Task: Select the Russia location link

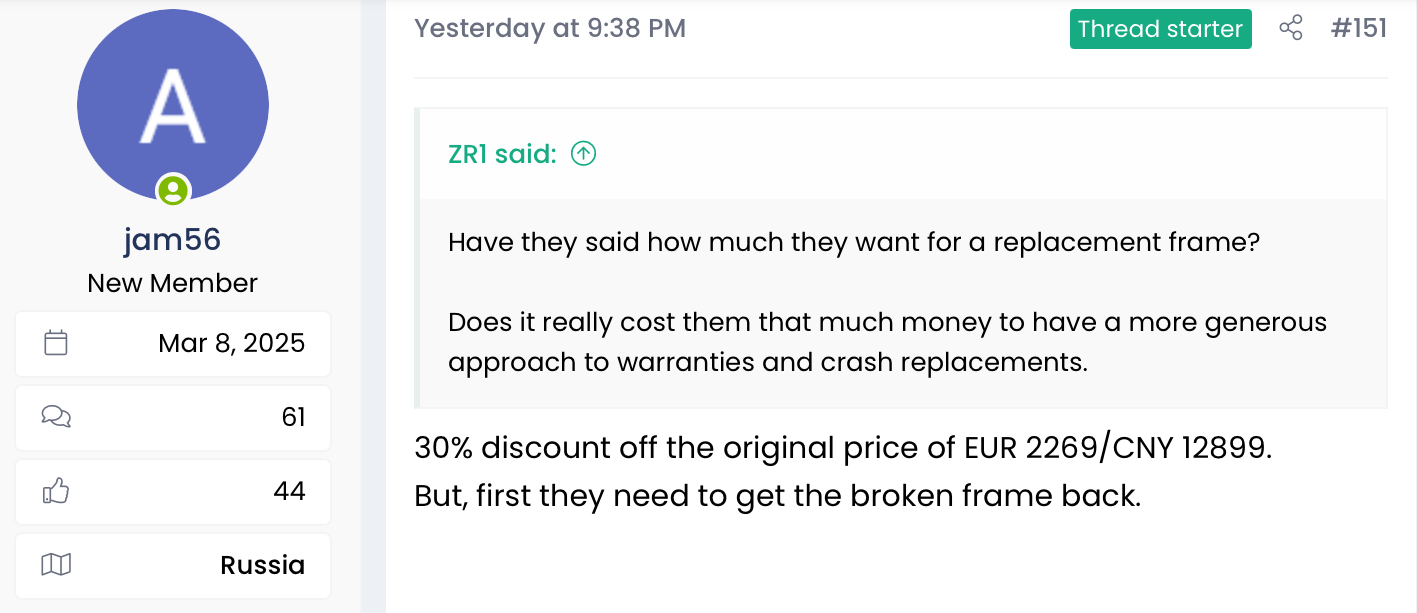Action: coord(262,565)
